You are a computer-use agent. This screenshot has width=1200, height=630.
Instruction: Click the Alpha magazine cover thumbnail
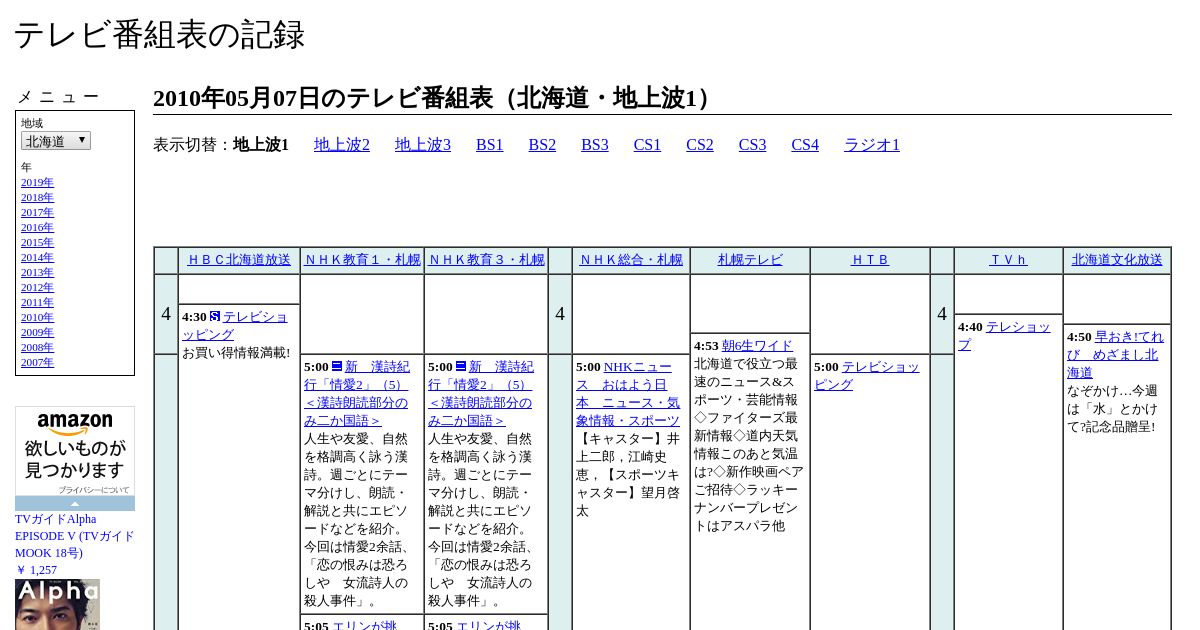click(57, 604)
